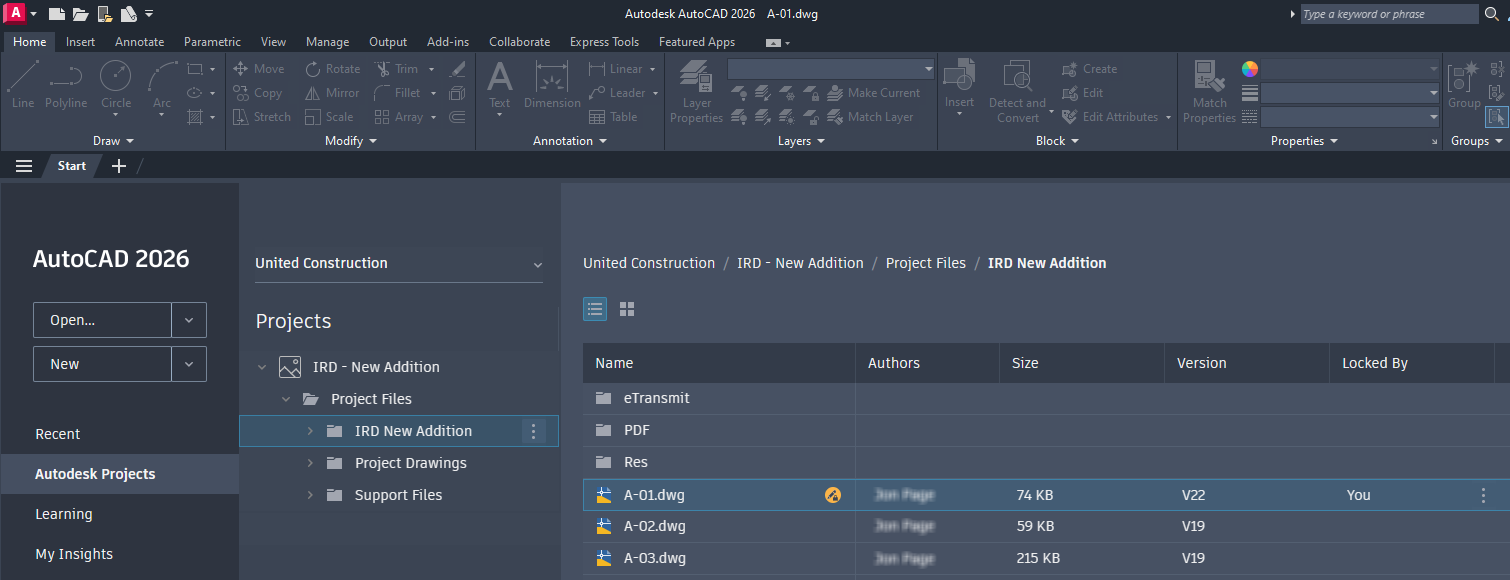Click the search magnifier icon by keyword field

click(x=1490, y=14)
